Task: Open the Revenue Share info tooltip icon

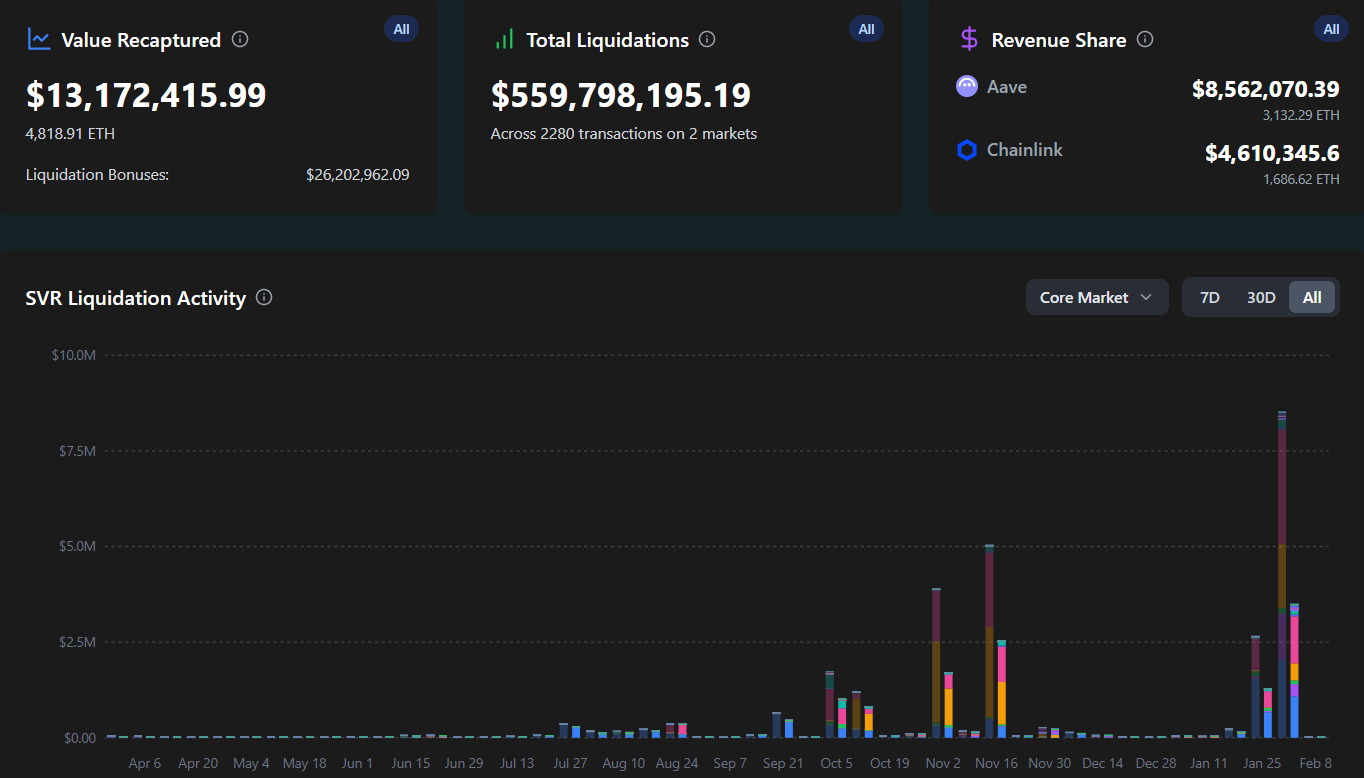Action: coord(1145,40)
